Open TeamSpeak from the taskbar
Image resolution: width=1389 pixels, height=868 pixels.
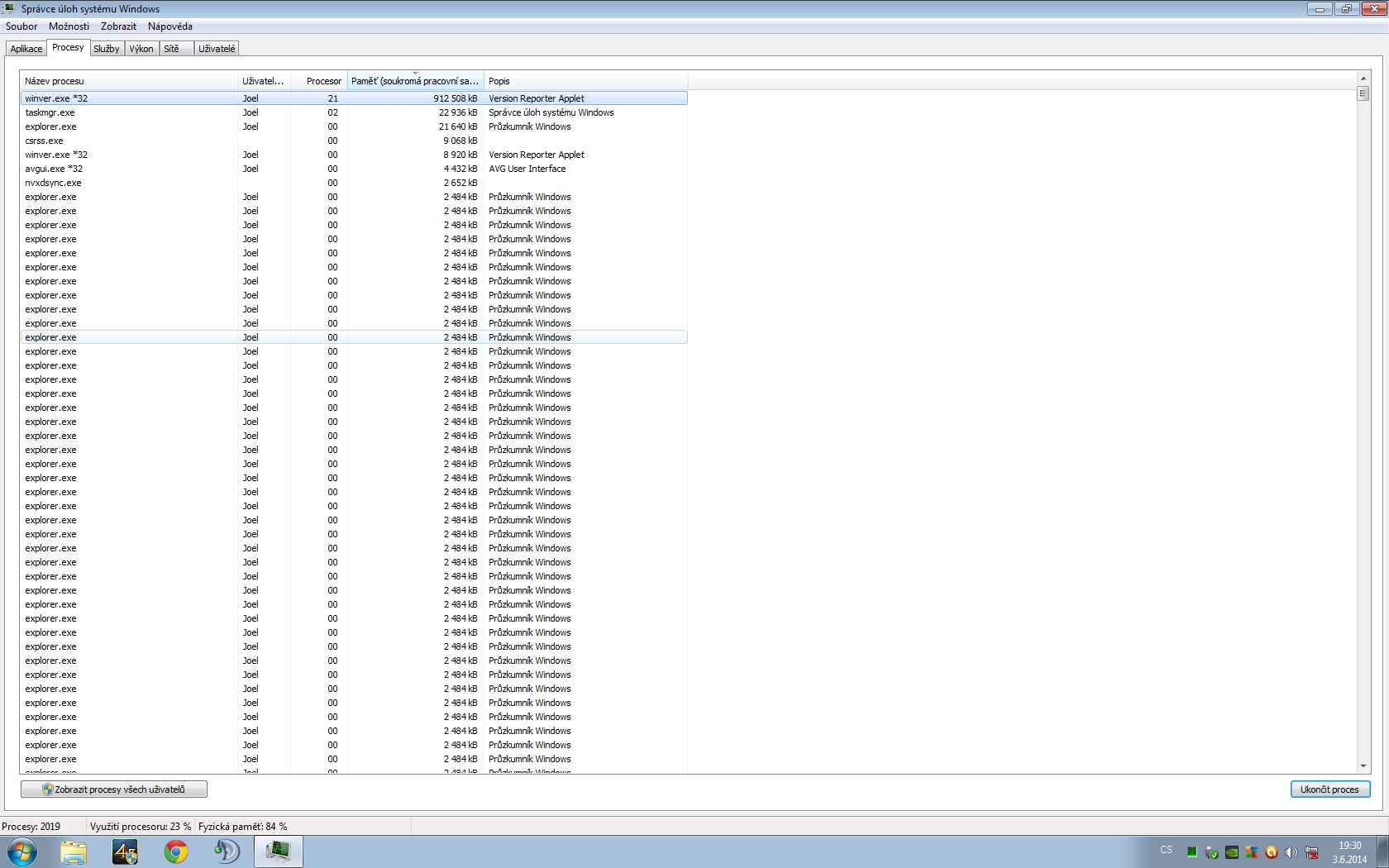pyautogui.click(x=227, y=851)
